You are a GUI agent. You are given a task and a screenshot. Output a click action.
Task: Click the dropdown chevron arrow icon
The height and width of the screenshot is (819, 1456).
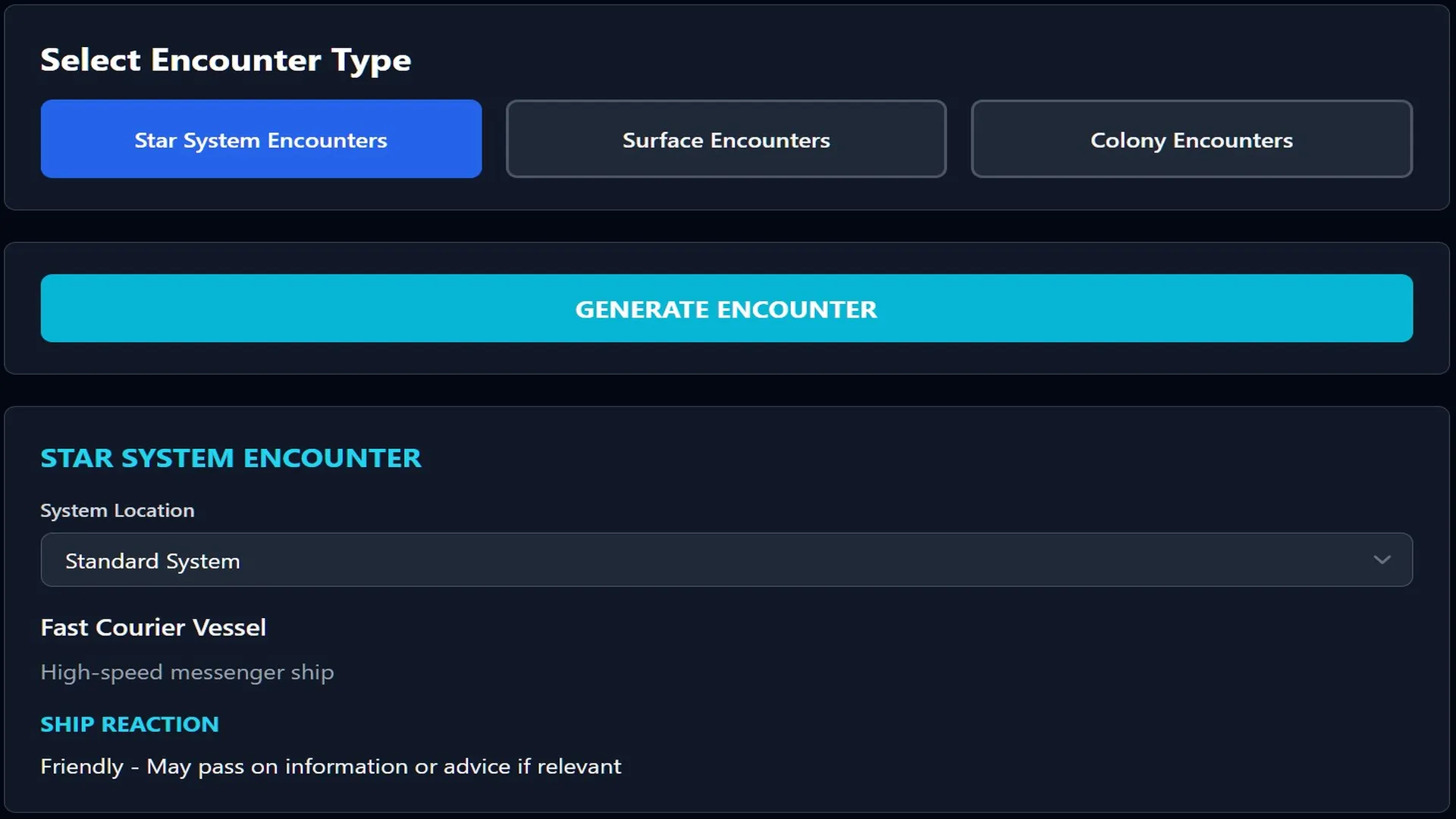coord(1382,560)
